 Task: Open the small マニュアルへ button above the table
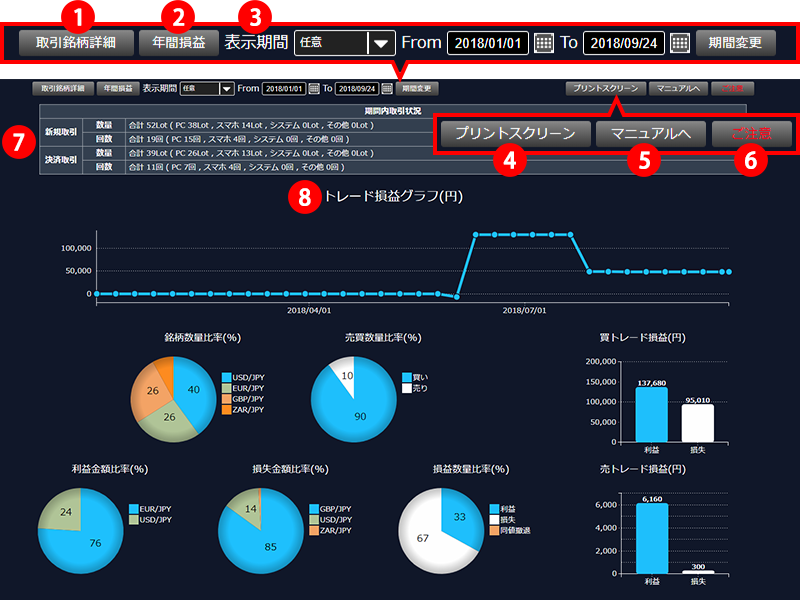[678, 88]
